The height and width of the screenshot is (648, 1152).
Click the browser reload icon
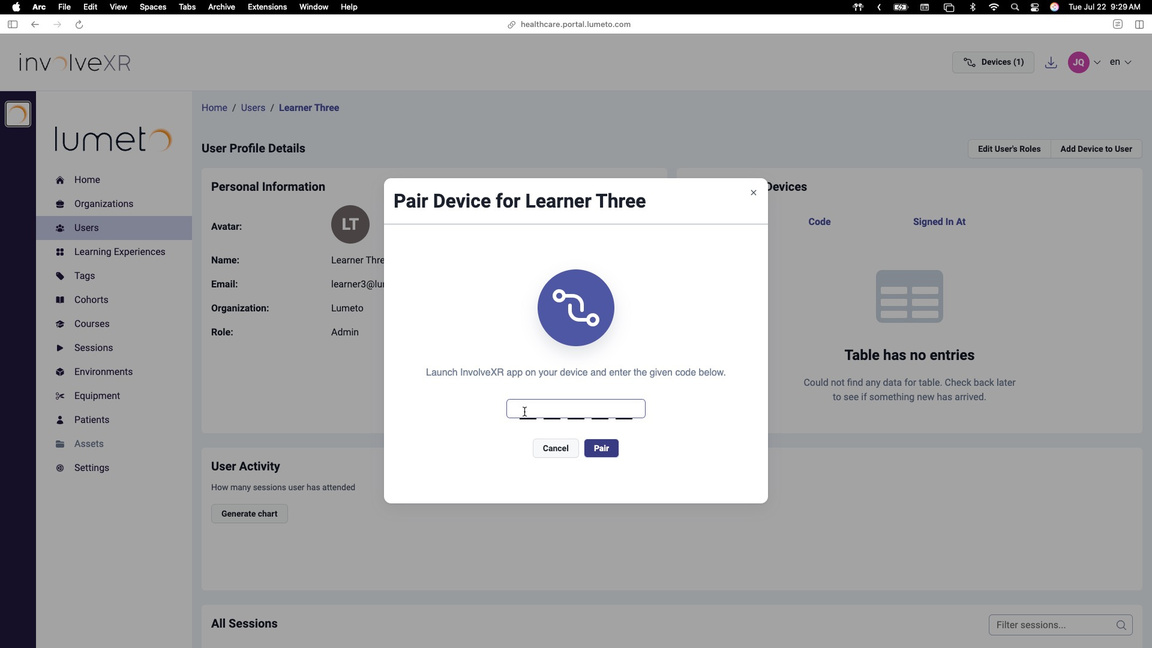click(79, 24)
